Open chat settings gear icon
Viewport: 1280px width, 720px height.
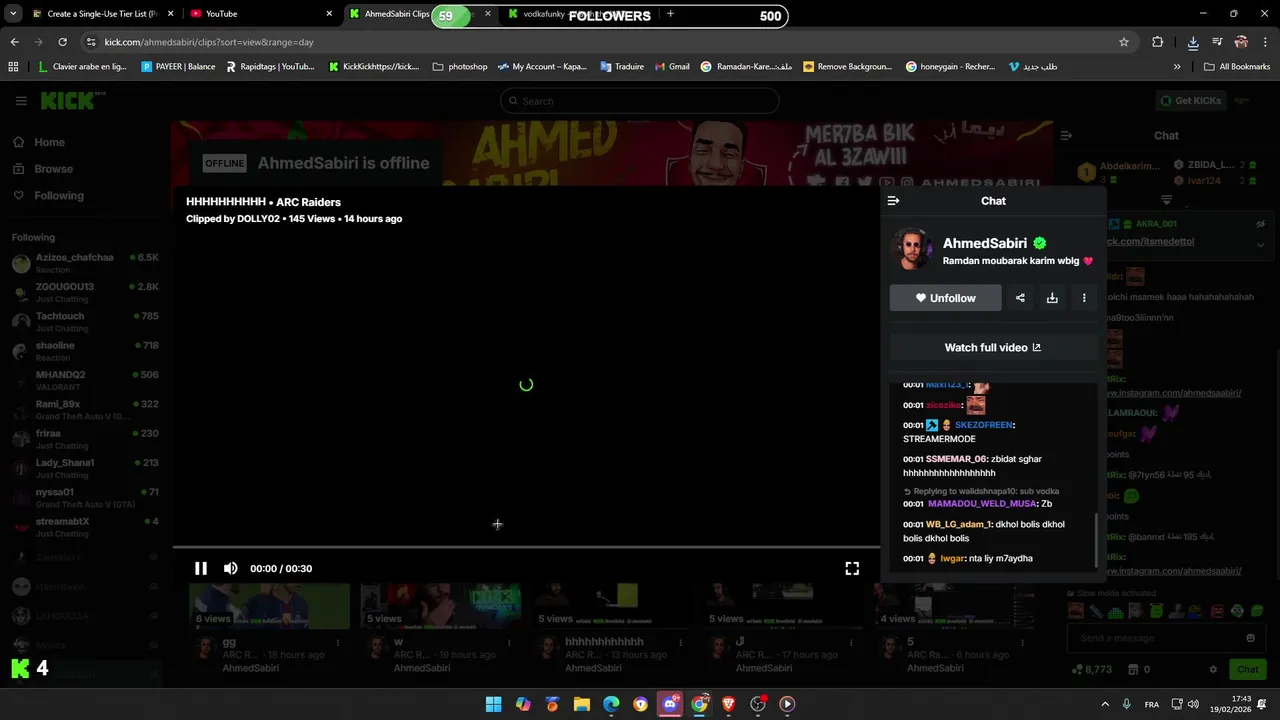(1213, 669)
